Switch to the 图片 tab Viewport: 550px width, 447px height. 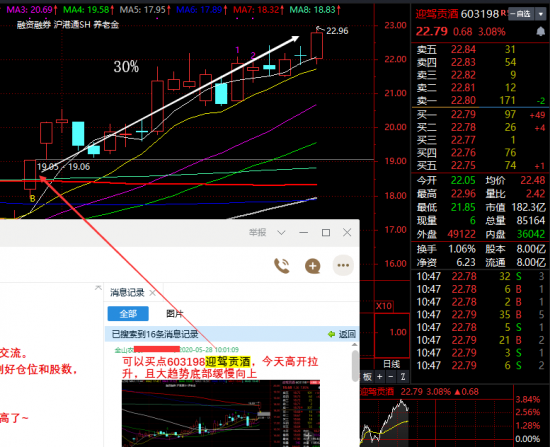(x=175, y=314)
